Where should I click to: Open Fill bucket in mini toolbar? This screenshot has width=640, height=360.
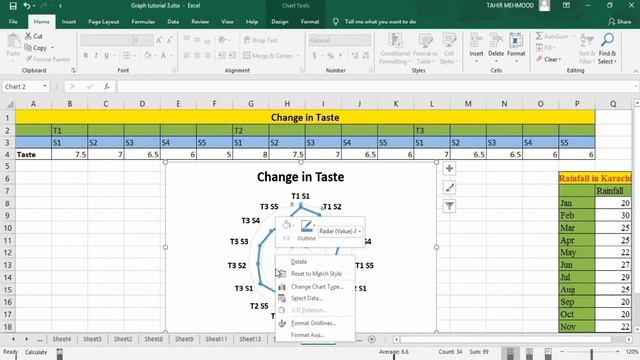pos(287,230)
